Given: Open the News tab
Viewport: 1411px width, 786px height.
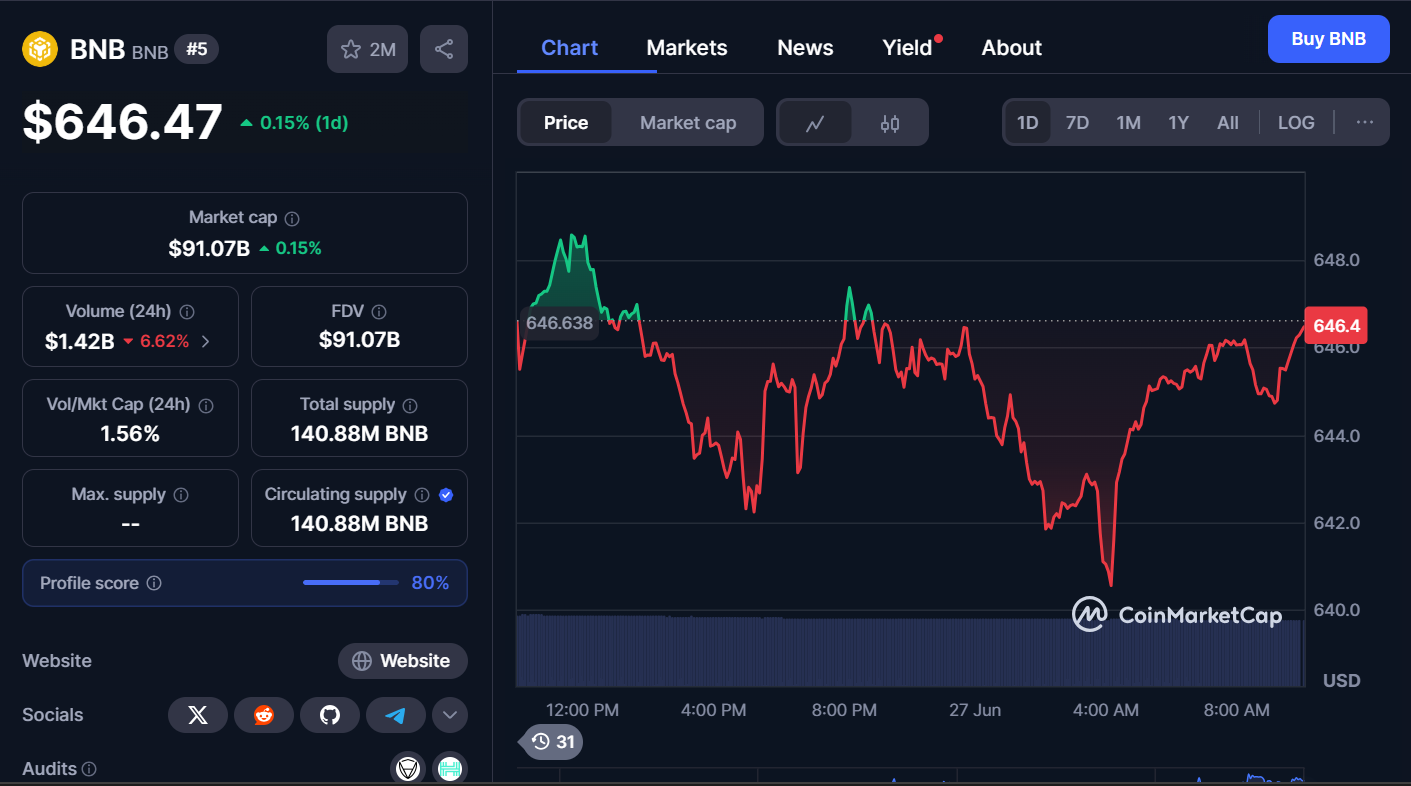Looking at the screenshot, I should pos(805,48).
